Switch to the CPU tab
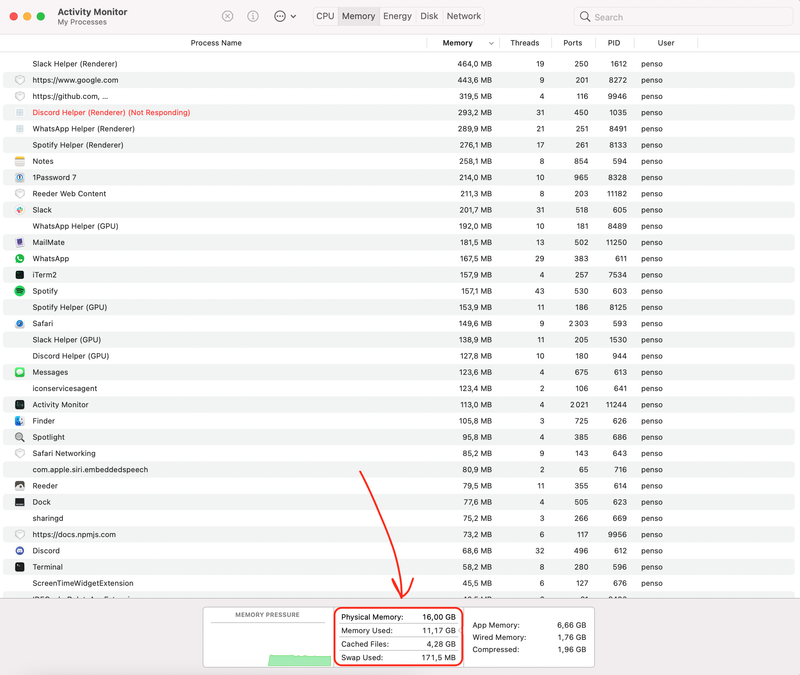Screen dimensions: 800x675 tap(325, 16)
